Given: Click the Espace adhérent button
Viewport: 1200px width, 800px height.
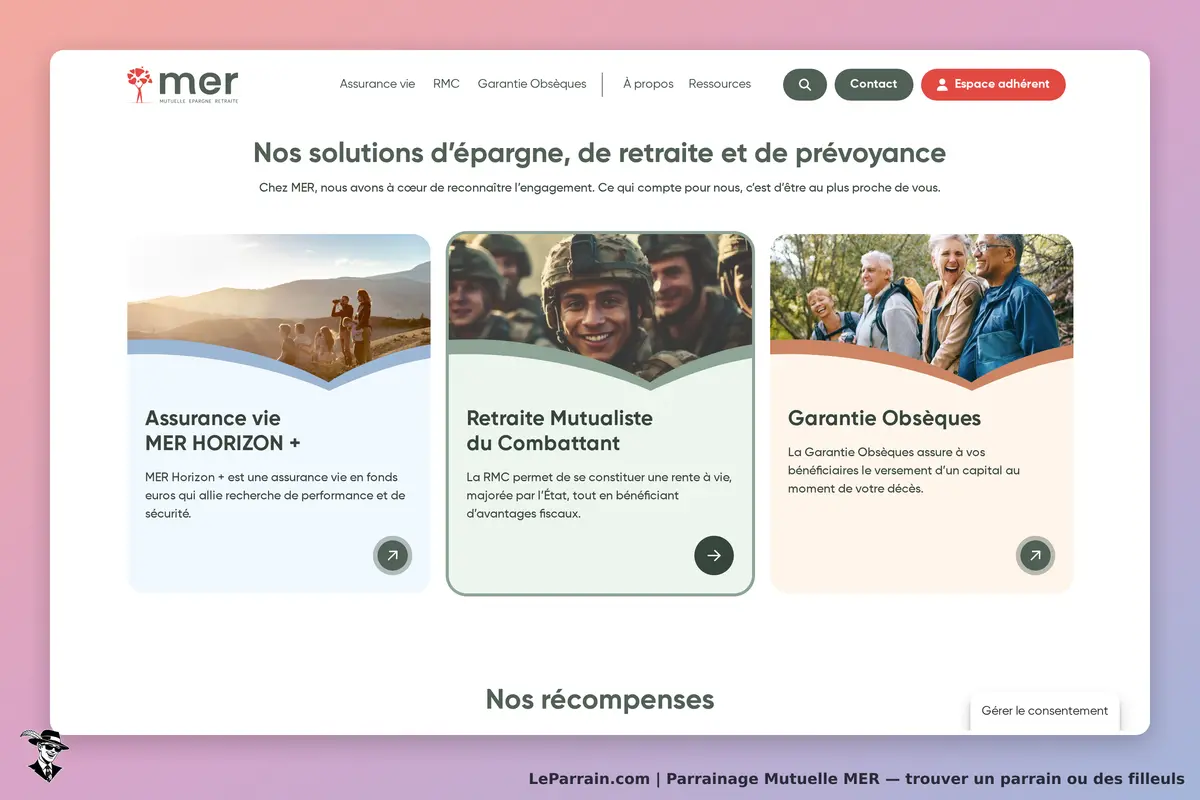Looking at the screenshot, I should click(993, 85).
